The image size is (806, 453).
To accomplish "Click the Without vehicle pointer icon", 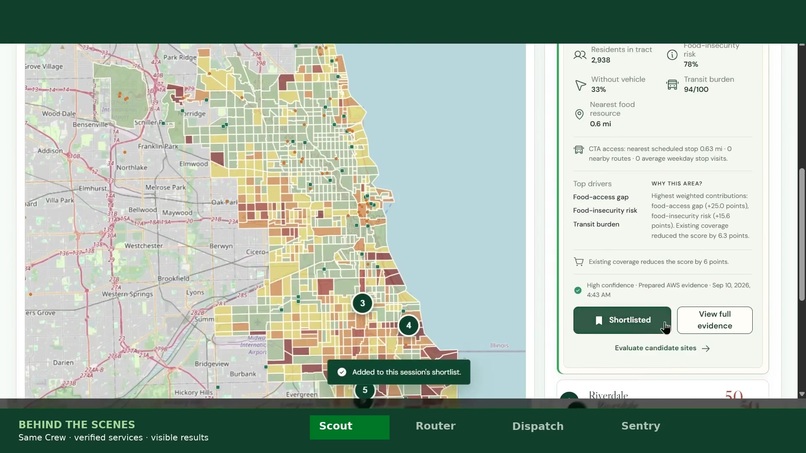I will coord(580,85).
